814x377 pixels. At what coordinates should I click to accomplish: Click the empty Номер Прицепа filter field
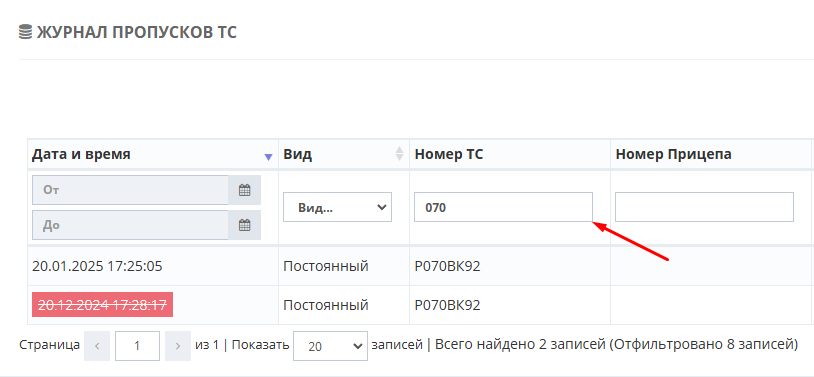pyautogui.click(x=704, y=207)
